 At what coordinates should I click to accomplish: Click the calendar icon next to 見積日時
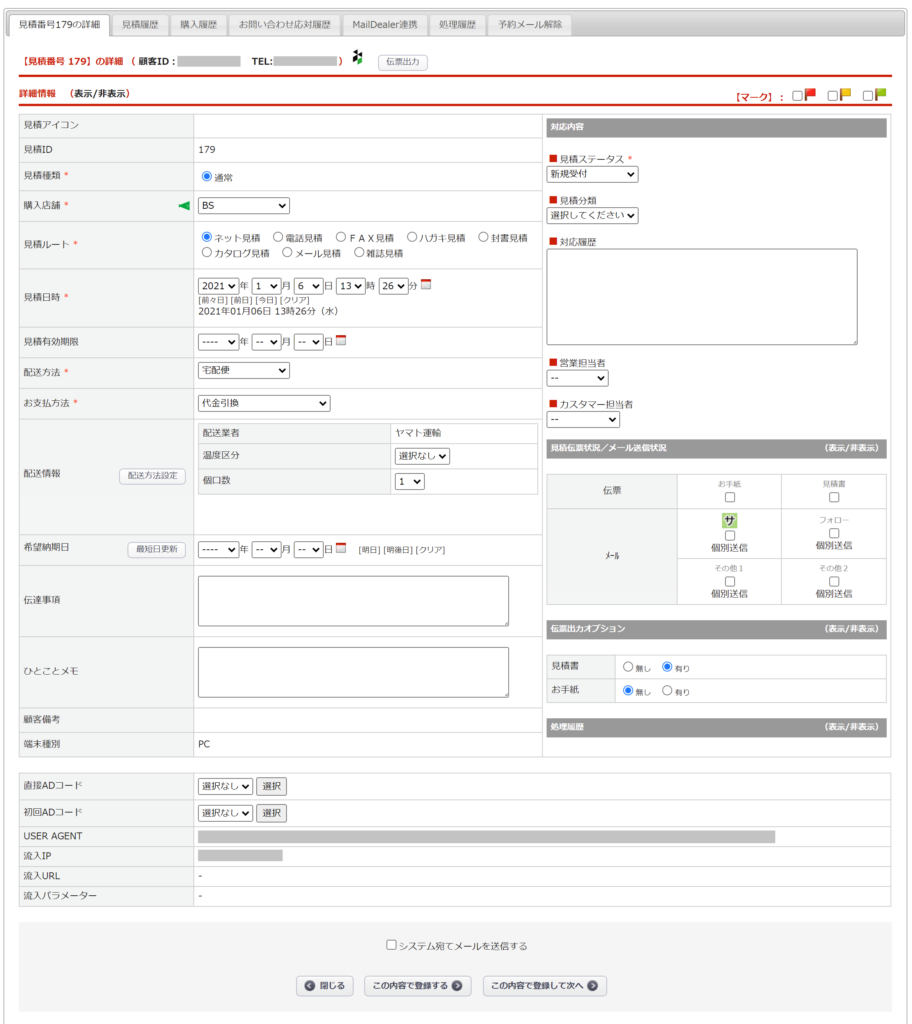426,285
